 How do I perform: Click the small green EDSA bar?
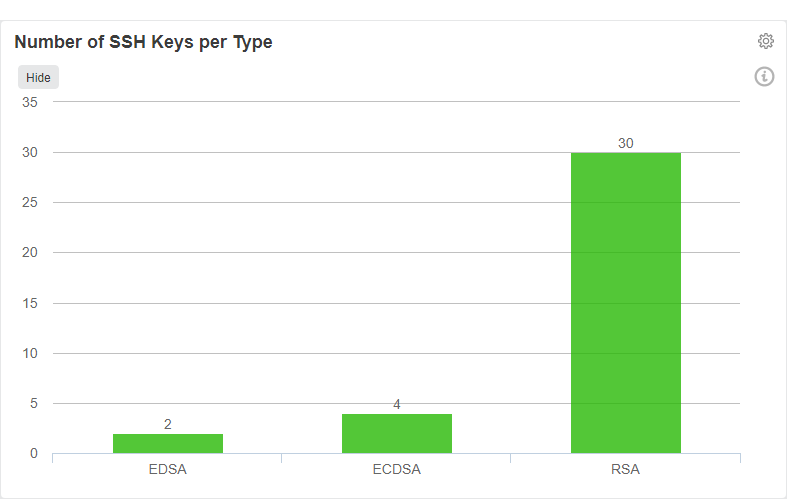(x=167, y=443)
